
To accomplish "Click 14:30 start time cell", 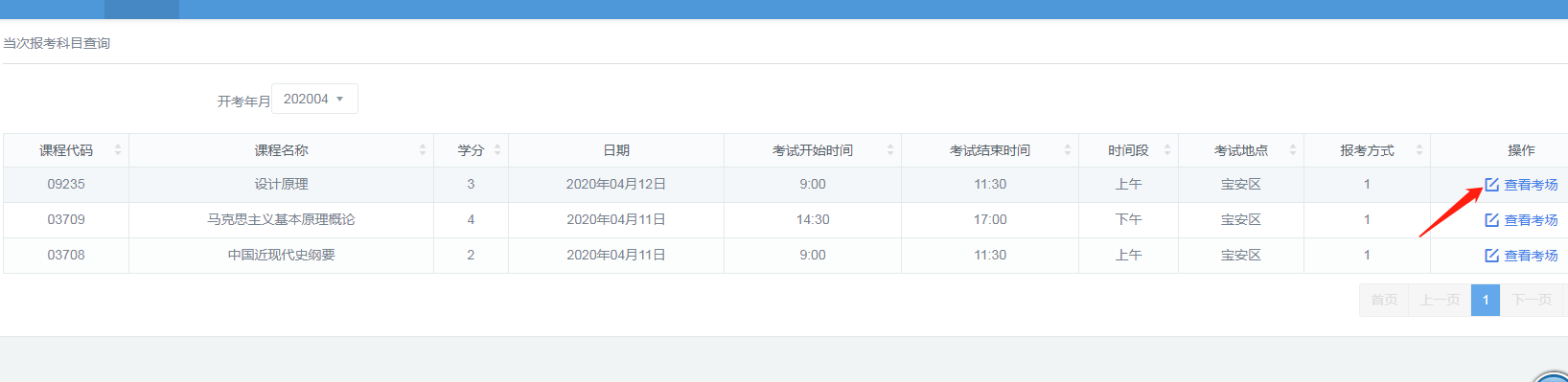I will click(x=813, y=219).
